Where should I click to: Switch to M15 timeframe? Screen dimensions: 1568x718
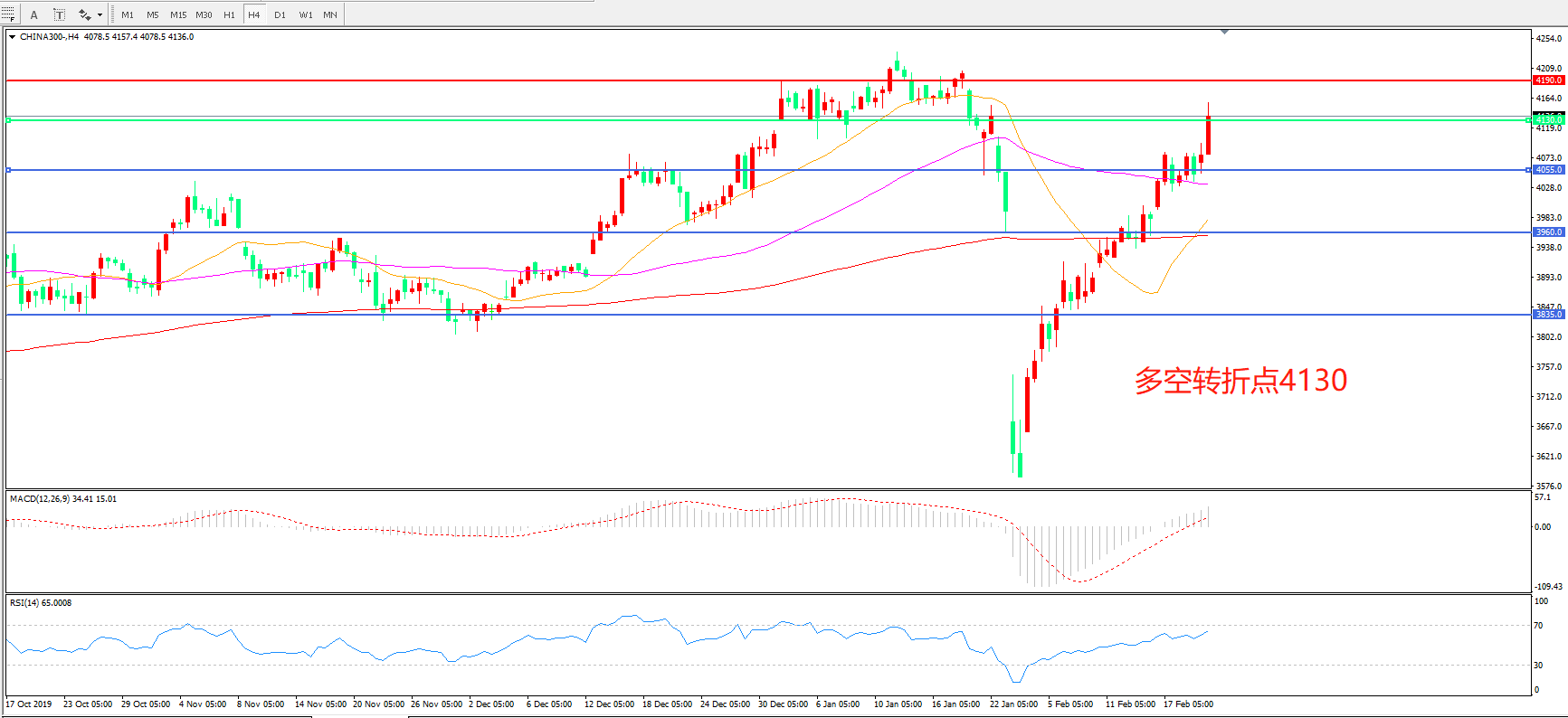(178, 14)
